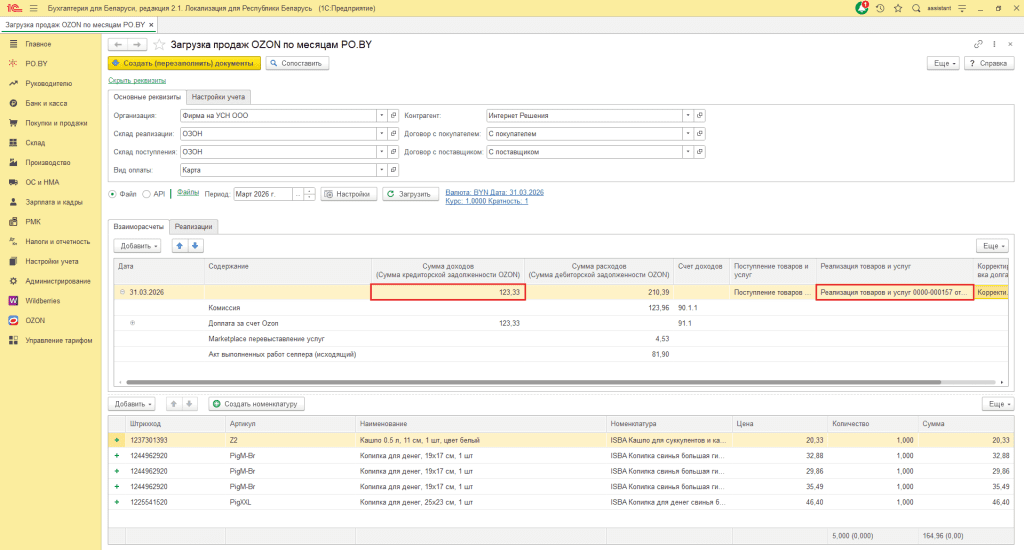Click the horizontal scrollbar of settlements table
This screenshot has width=1024, height=550.
point(534,382)
